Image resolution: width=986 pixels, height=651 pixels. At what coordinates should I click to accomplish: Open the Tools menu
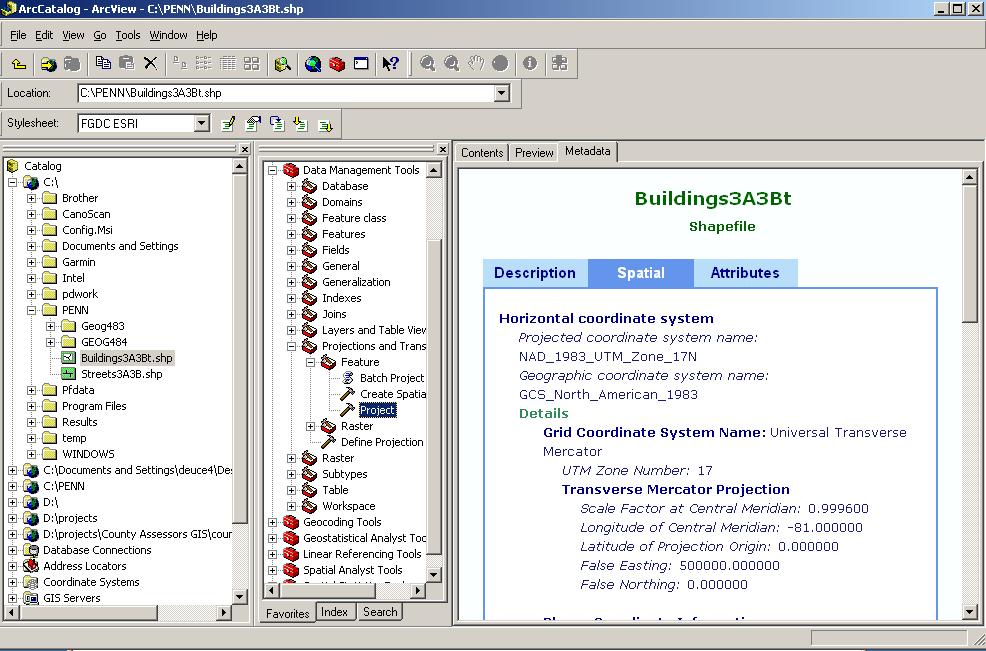(128, 35)
